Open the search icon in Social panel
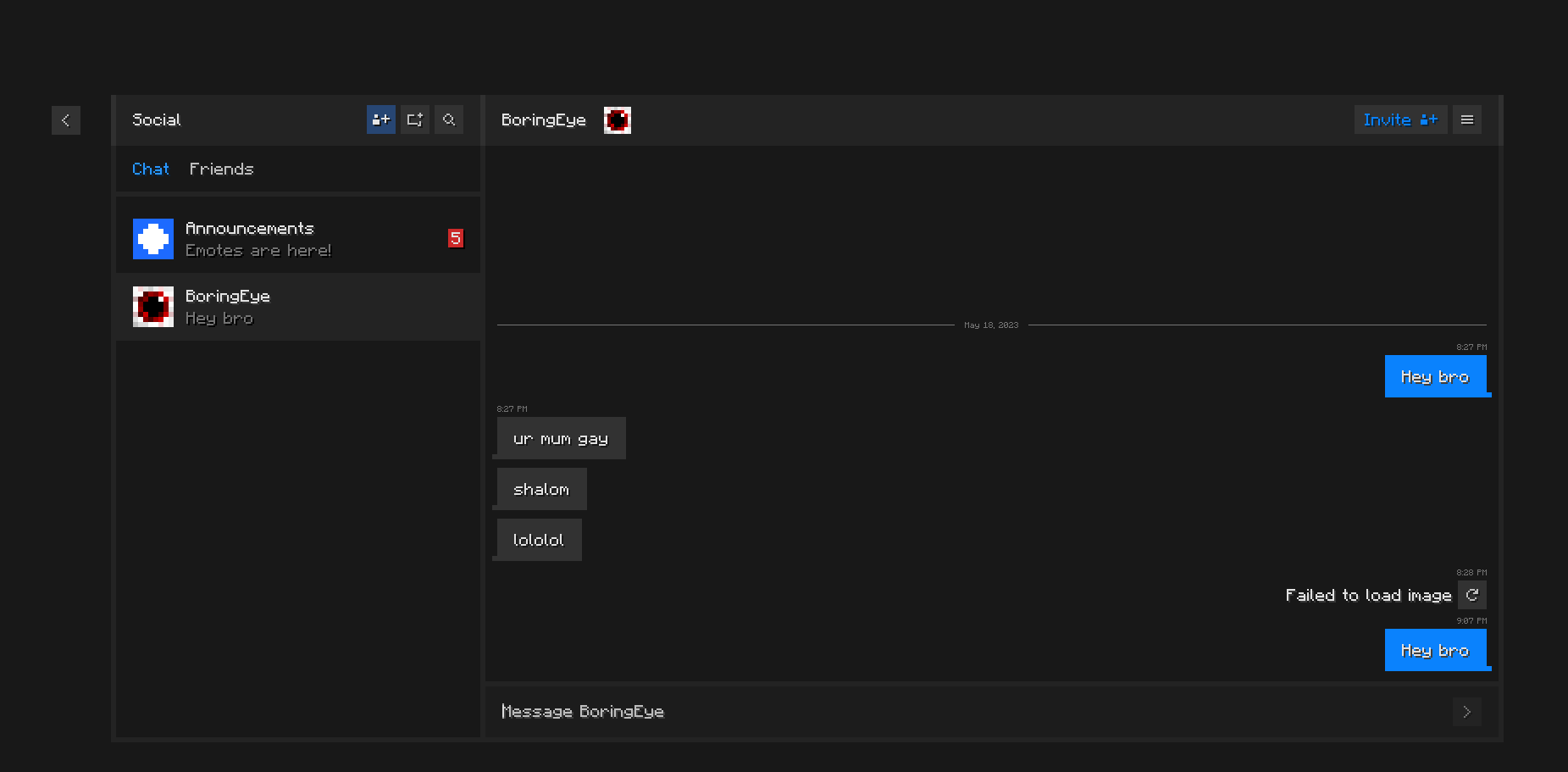The height and width of the screenshot is (772, 1568). click(x=449, y=119)
